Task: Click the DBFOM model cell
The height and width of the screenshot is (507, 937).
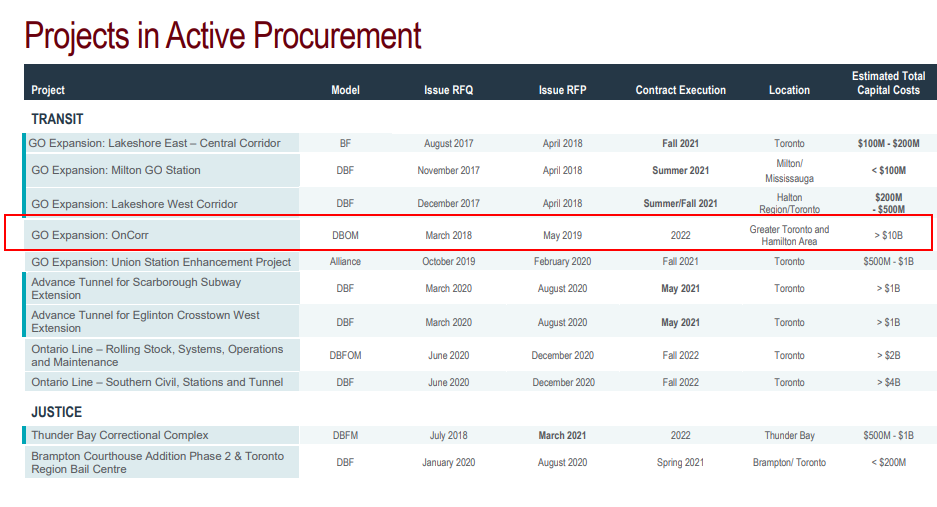Action: tap(345, 355)
